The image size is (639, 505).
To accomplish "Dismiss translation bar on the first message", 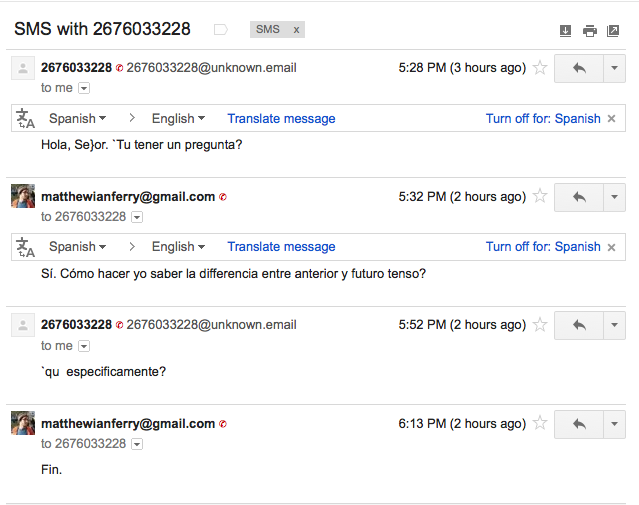I will click(x=611, y=118).
